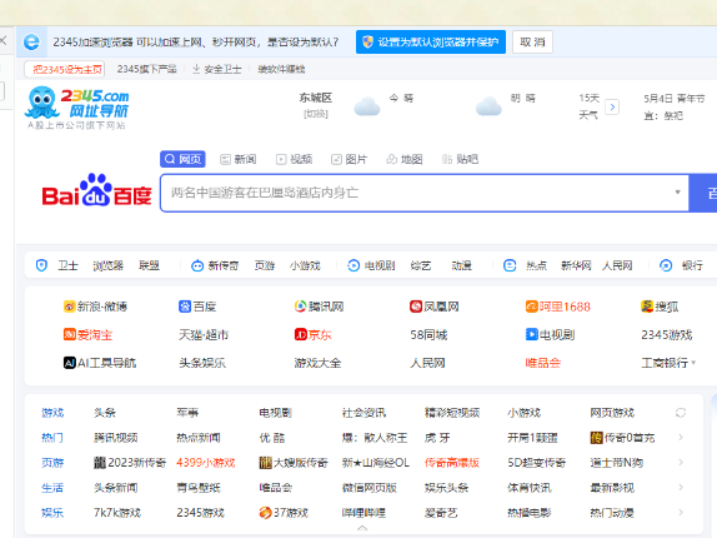Open 新浪·微博 site link
Screen dimensions: 717x538
[95, 306]
